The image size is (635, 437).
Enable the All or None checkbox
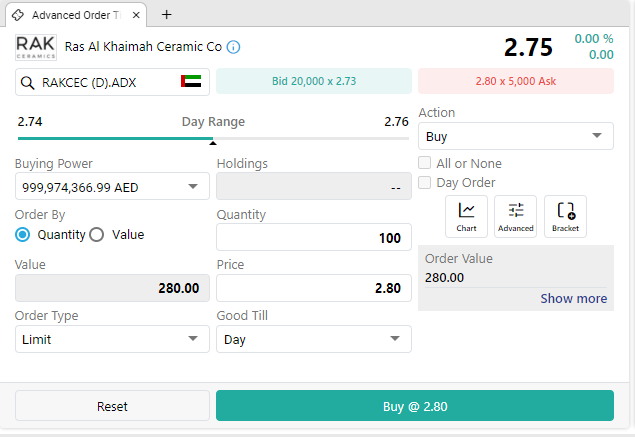pos(424,163)
